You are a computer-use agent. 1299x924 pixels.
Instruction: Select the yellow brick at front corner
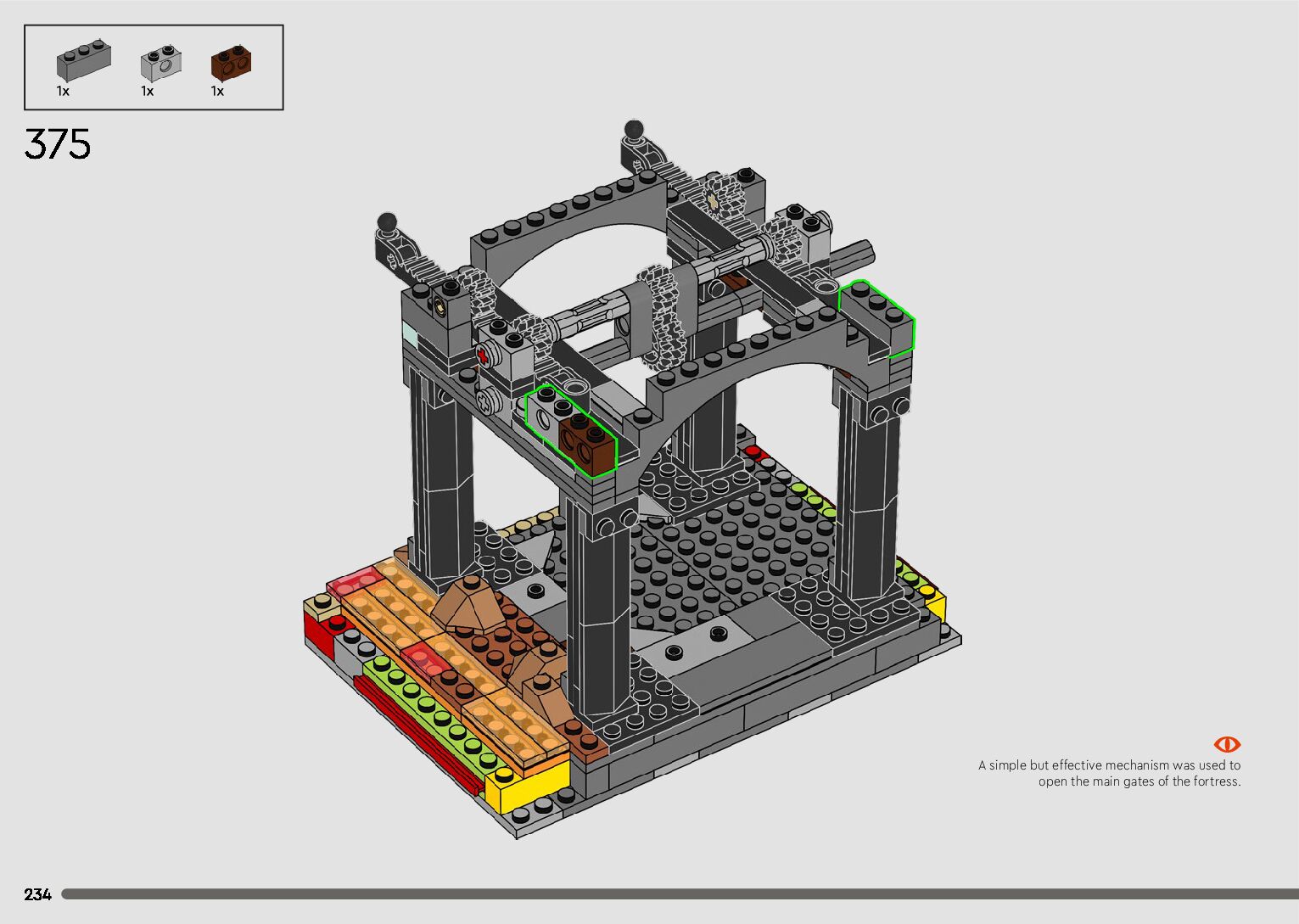[524, 787]
